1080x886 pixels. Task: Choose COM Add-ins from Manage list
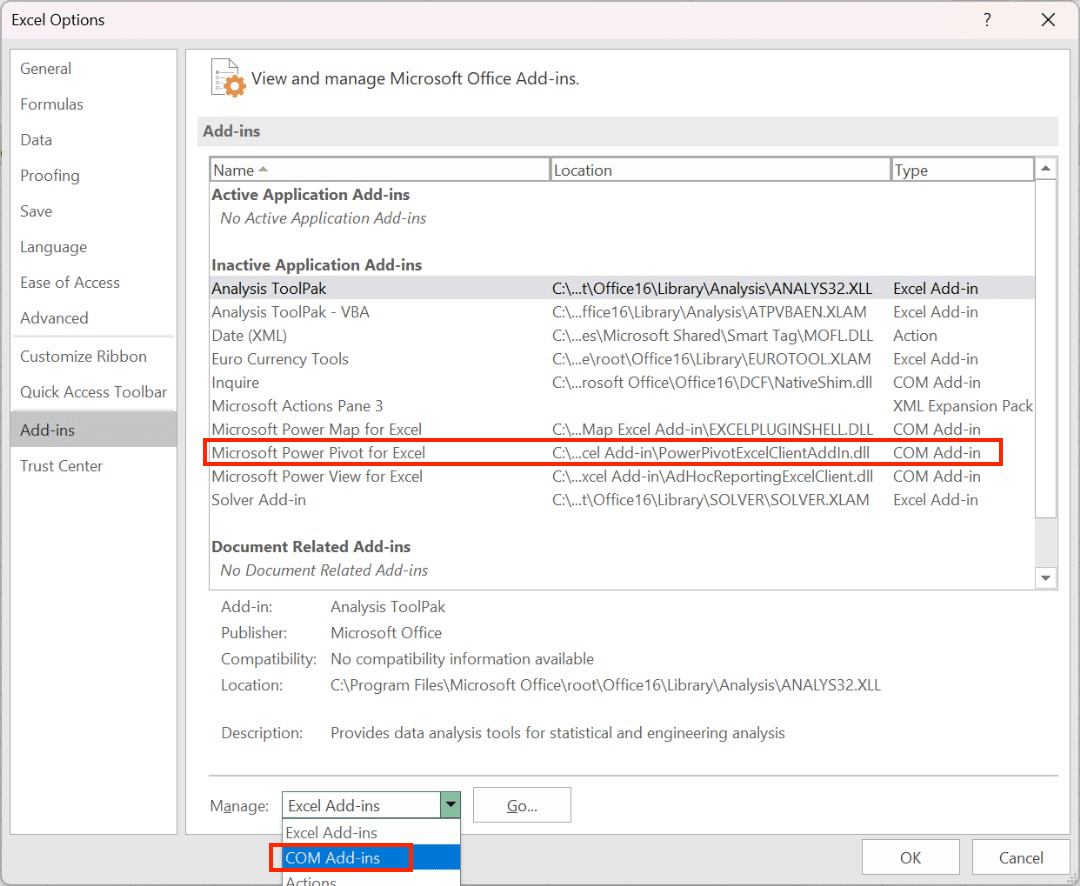point(371,858)
